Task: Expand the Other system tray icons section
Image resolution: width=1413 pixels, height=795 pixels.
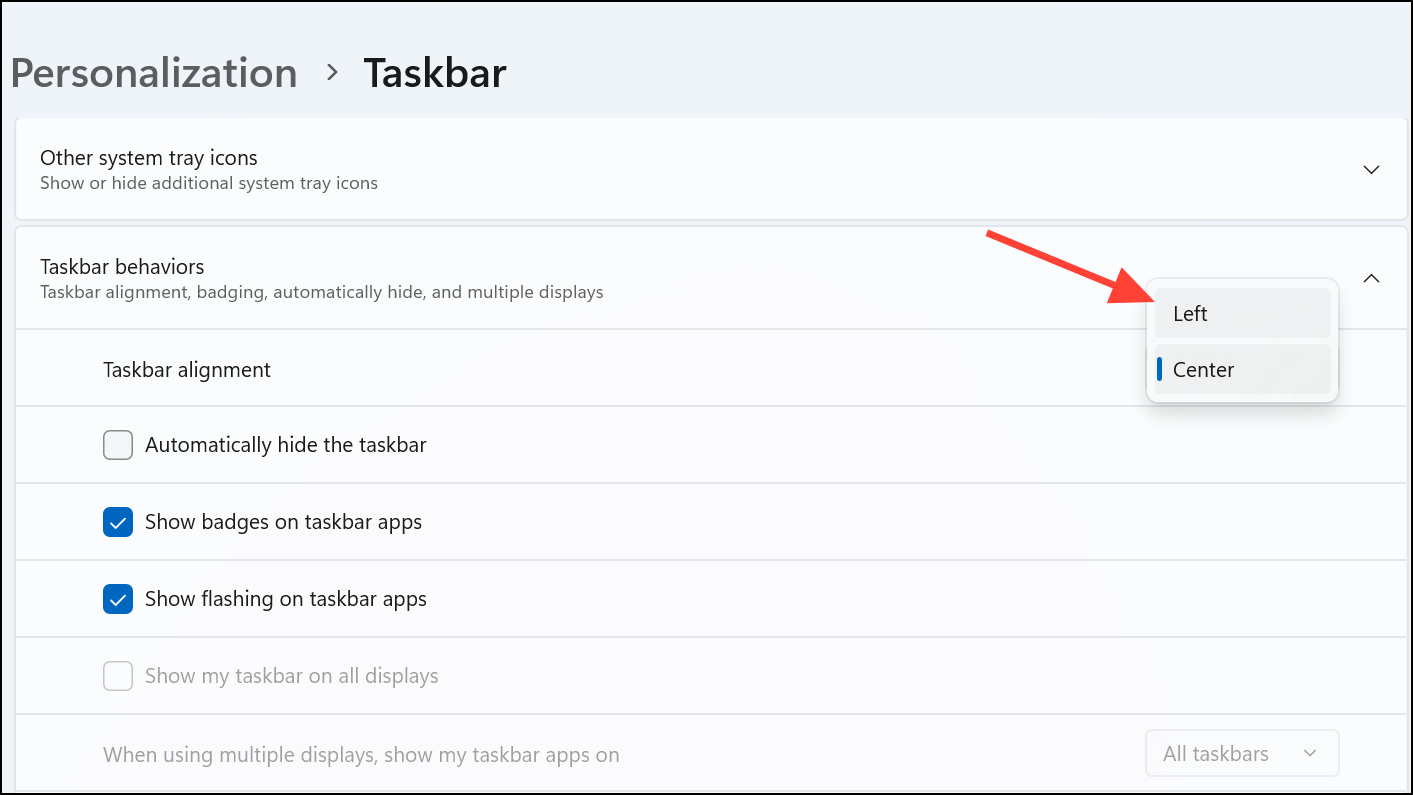Action: coord(711,169)
